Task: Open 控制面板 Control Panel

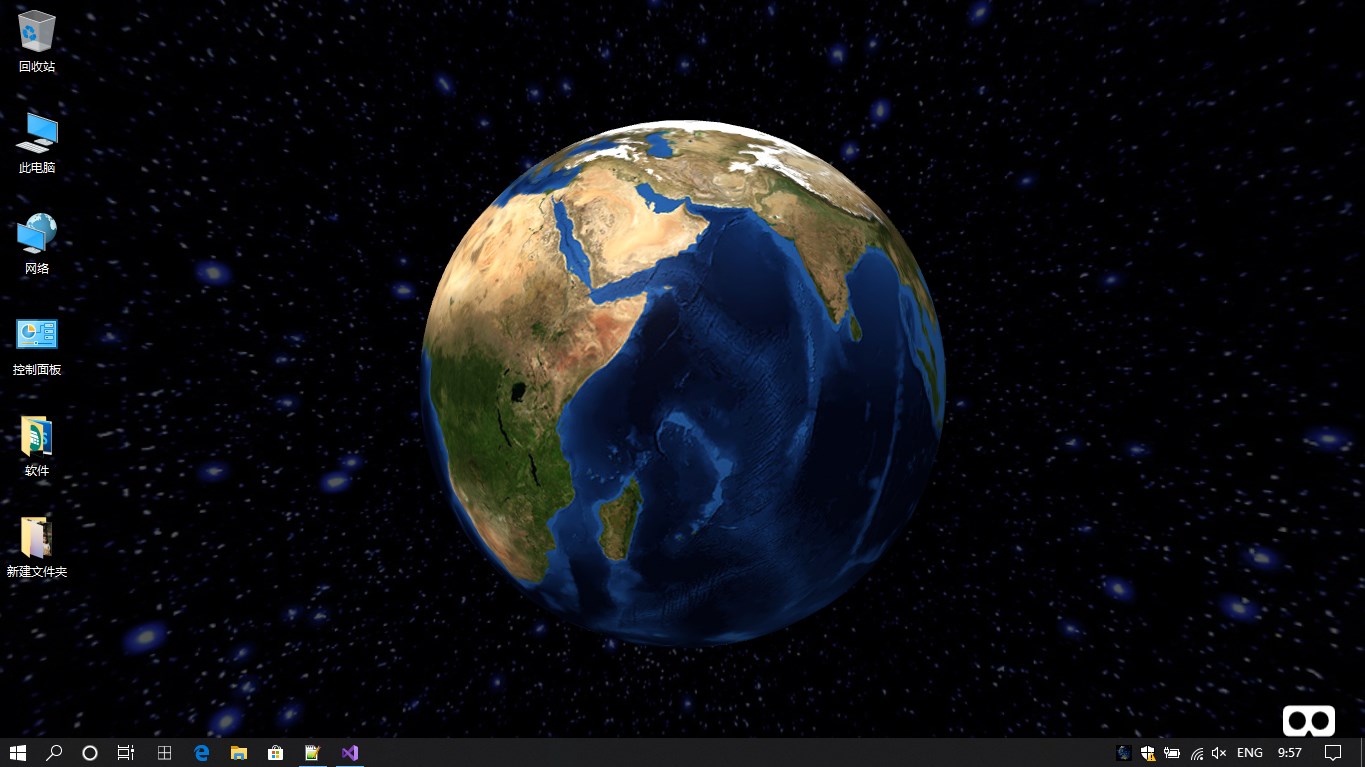Action: 36,333
